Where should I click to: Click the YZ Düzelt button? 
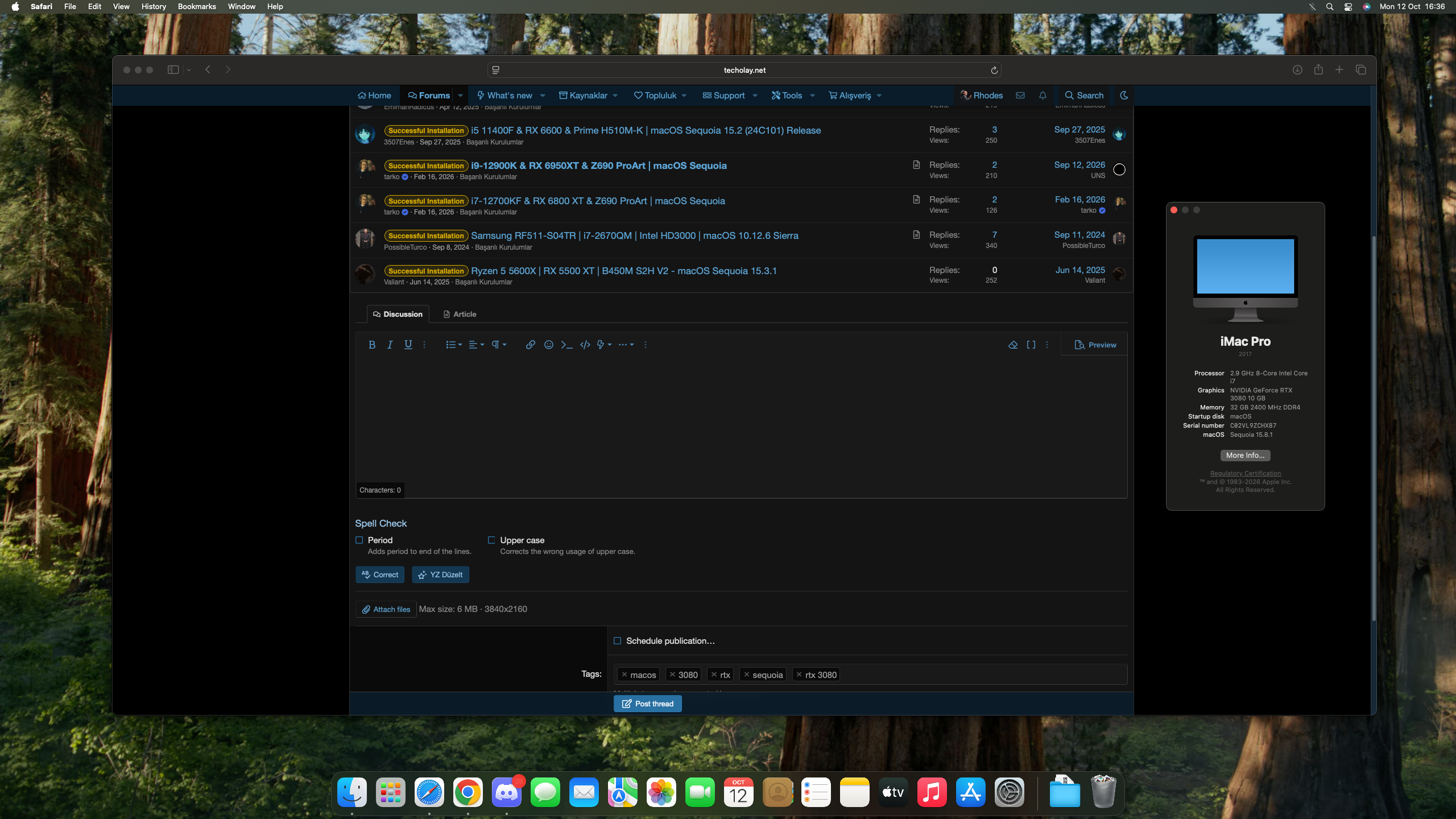440,574
